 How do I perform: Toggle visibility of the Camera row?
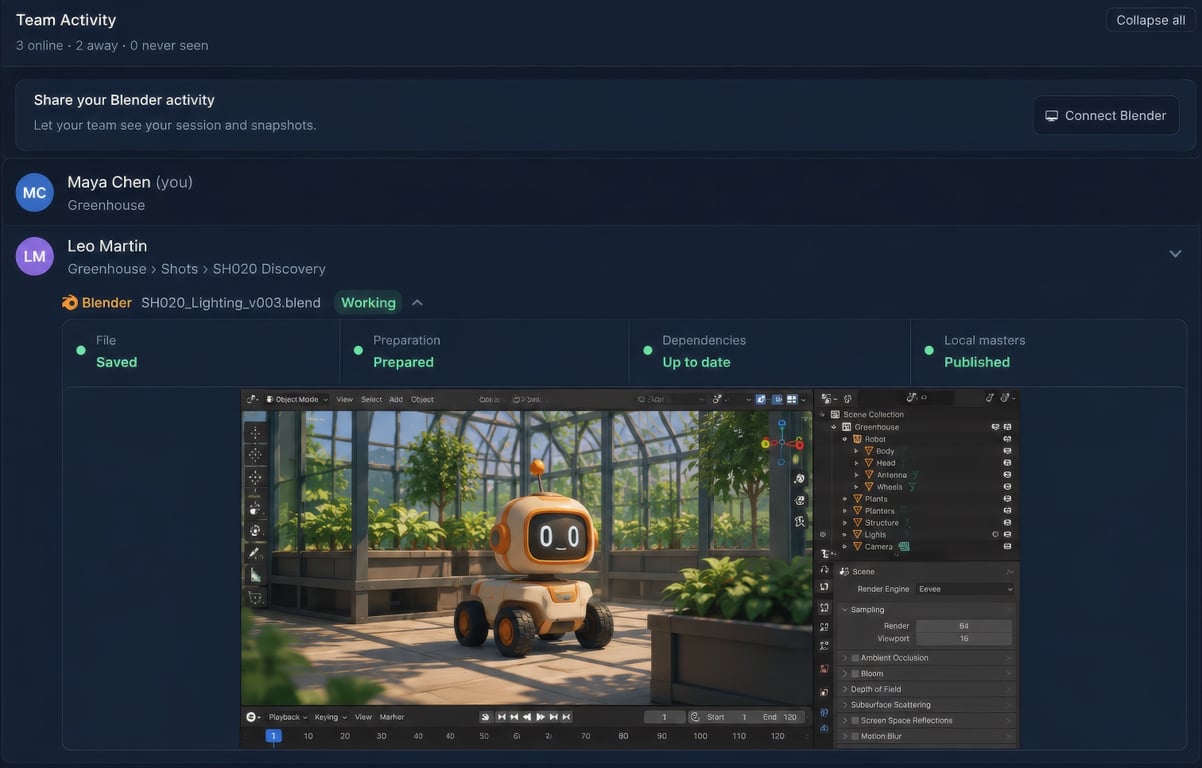1007,547
